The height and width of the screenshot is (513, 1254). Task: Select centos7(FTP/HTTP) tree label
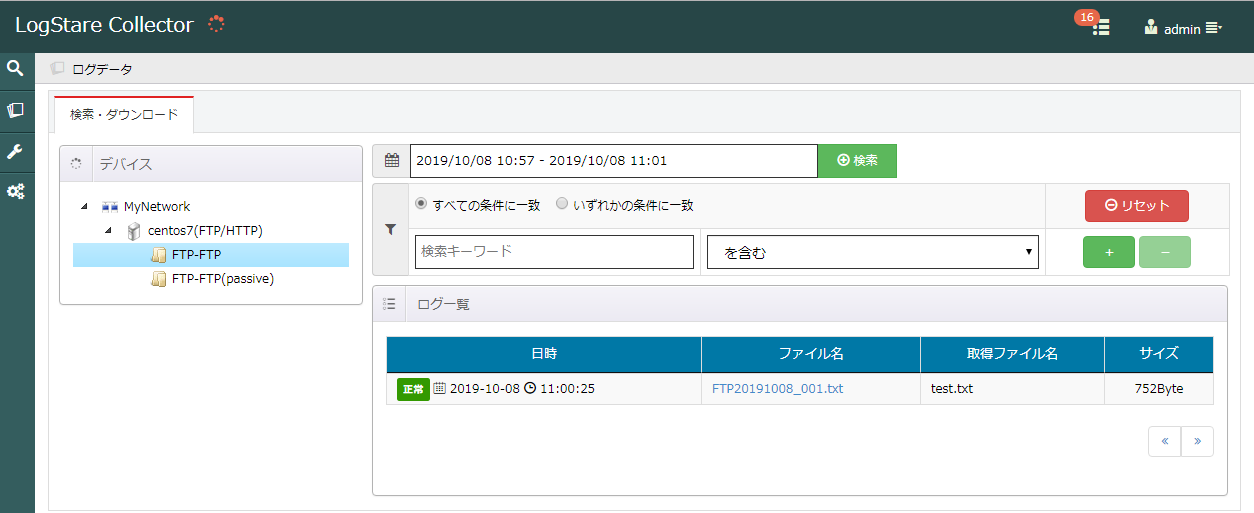(205, 231)
